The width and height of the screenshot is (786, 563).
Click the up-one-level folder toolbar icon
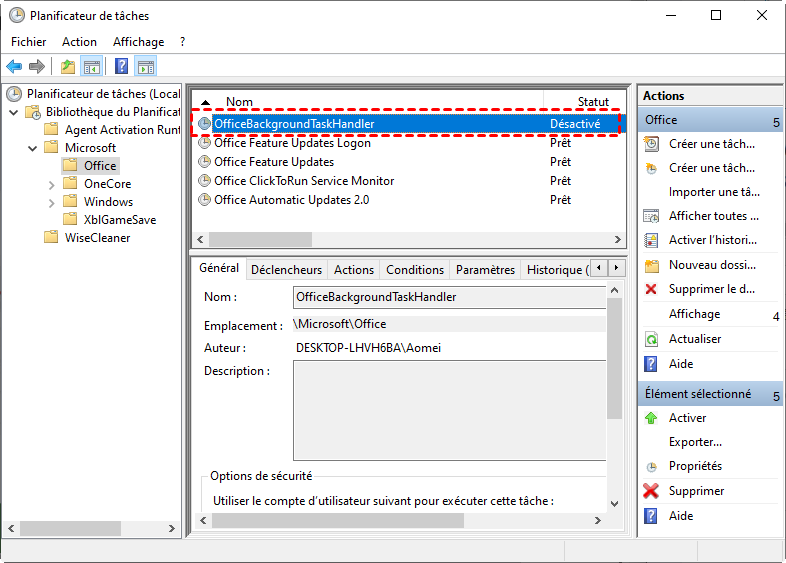pyautogui.click(x=67, y=67)
